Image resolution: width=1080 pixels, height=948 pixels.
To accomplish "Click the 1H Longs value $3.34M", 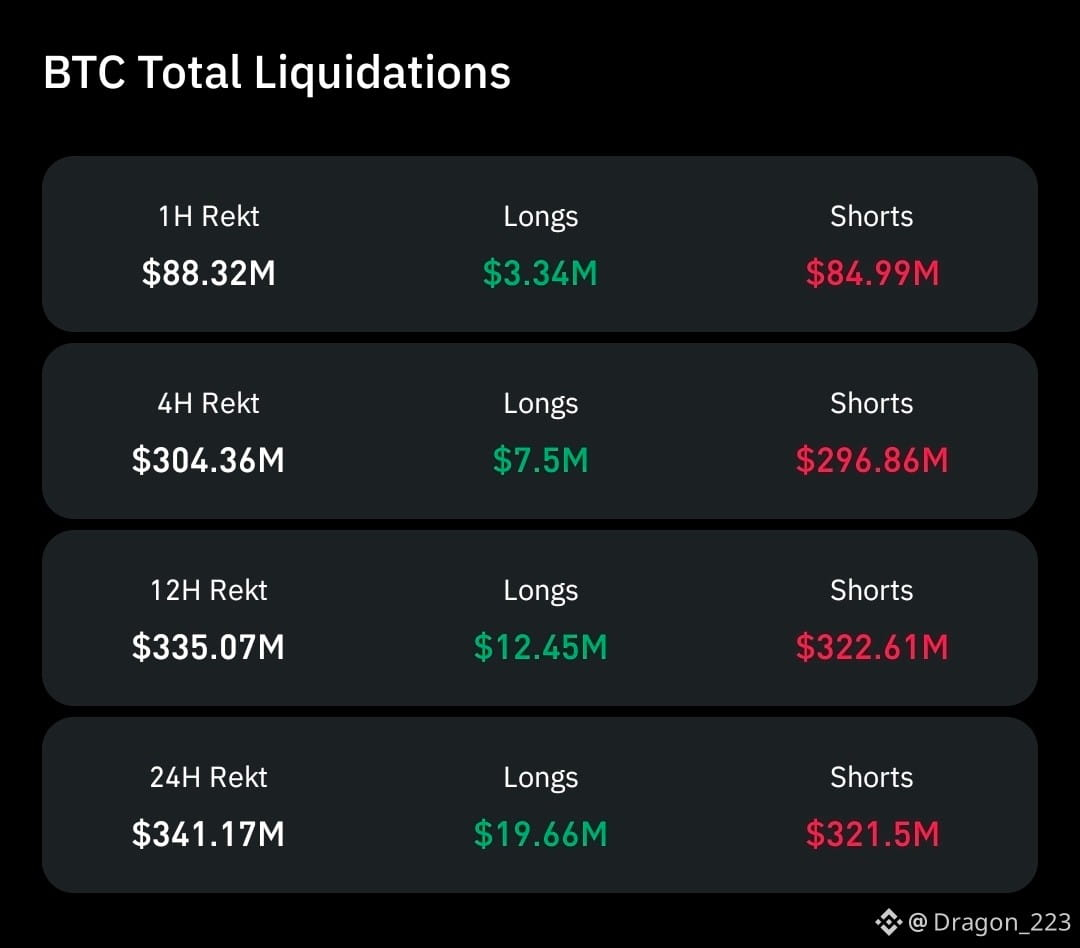I will click(x=540, y=273).
